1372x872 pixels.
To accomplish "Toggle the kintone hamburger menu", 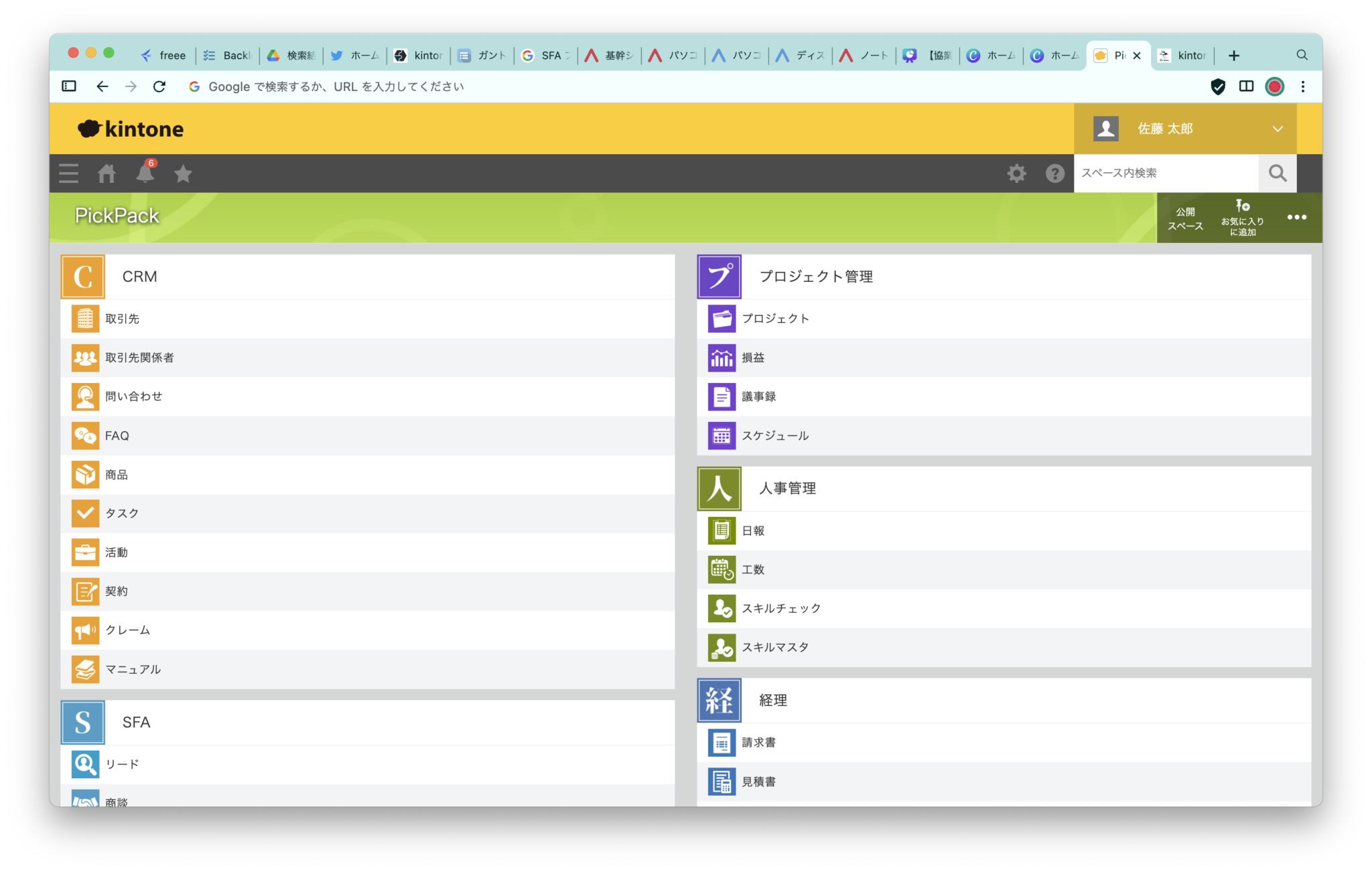I will [x=68, y=173].
